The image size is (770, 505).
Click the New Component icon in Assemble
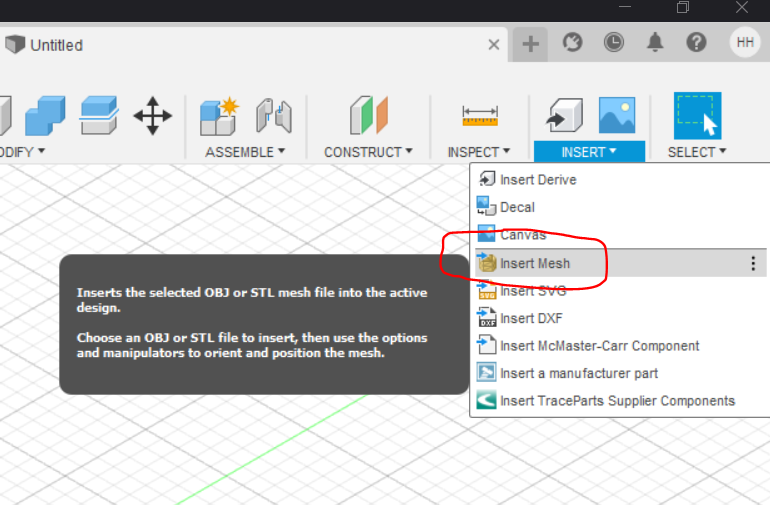coord(220,116)
